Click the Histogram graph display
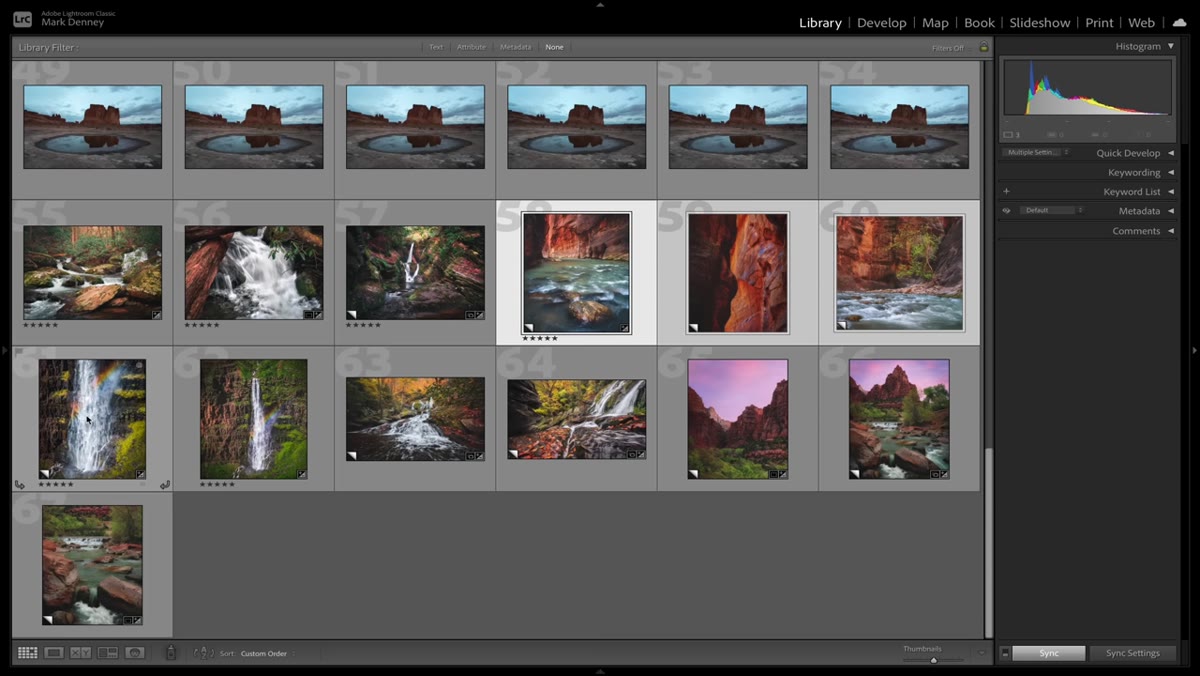Image resolution: width=1200 pixels, height=676 pixels. pos(1088,87)
